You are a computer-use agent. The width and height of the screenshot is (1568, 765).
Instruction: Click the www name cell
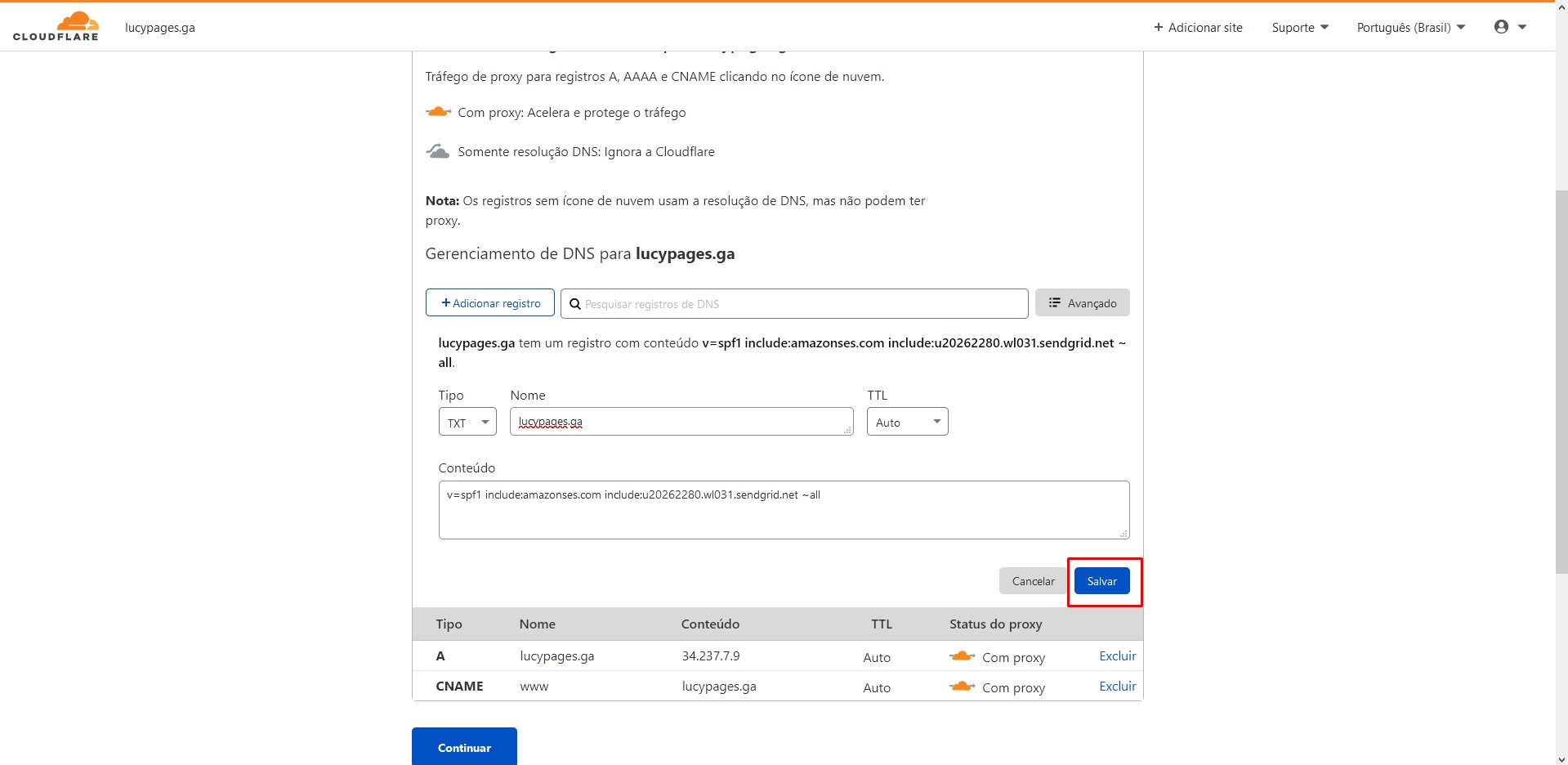(x=534, y=687)
